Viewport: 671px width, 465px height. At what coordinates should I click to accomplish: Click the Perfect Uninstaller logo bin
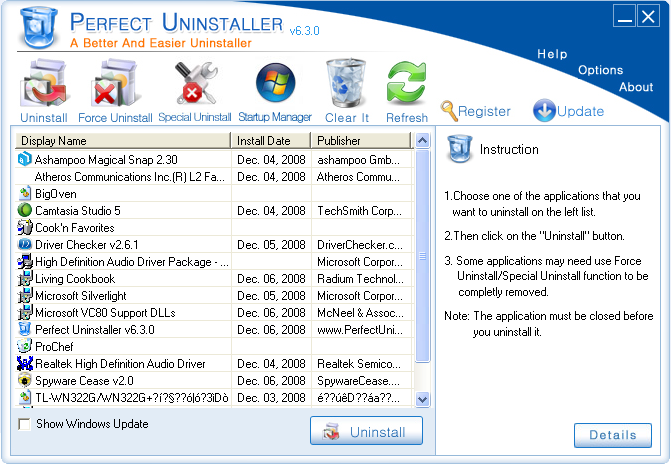point(39,27)
